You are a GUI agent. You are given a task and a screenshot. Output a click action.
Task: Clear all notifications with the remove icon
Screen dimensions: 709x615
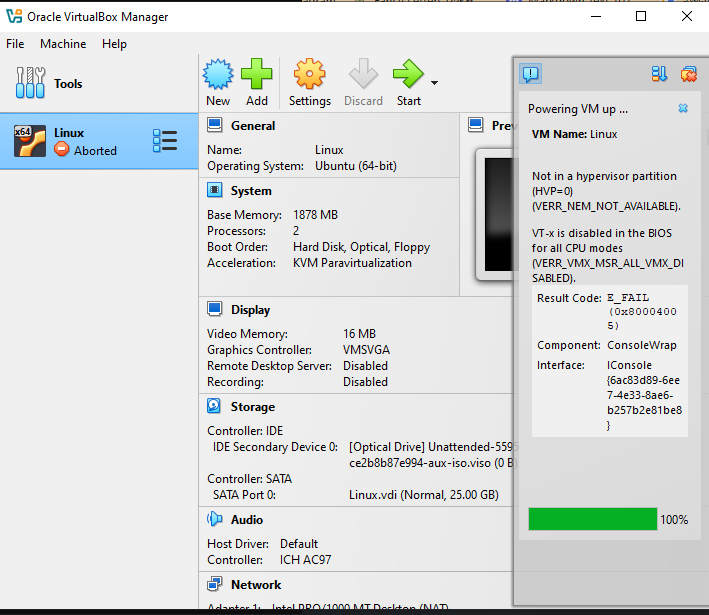[x=689, y=73]
